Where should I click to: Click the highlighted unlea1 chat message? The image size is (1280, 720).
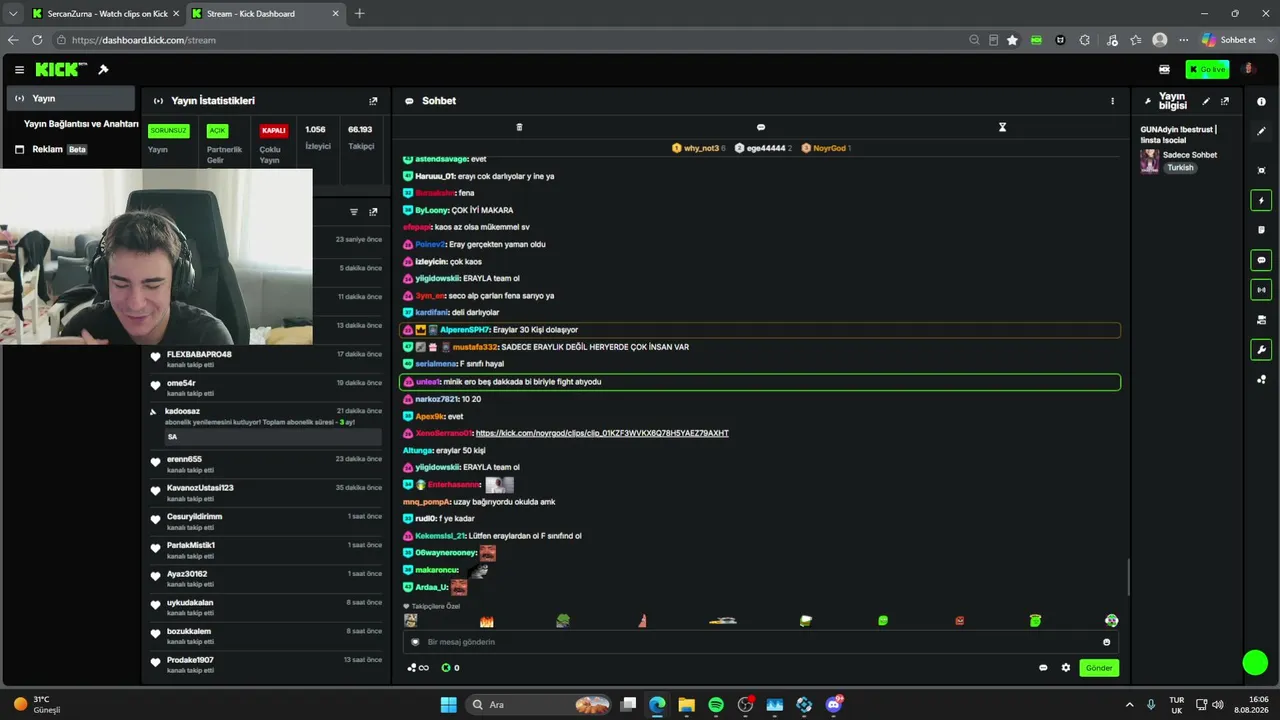(760, 382)
